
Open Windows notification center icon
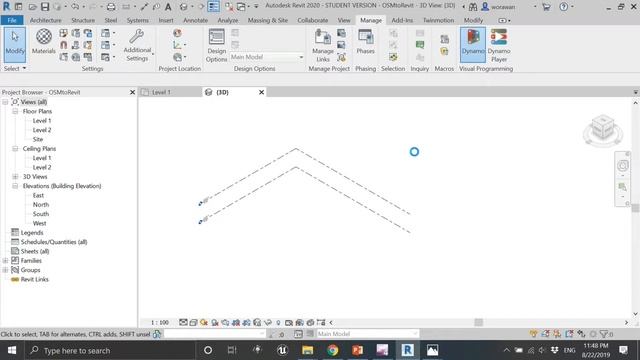[623, 350]
